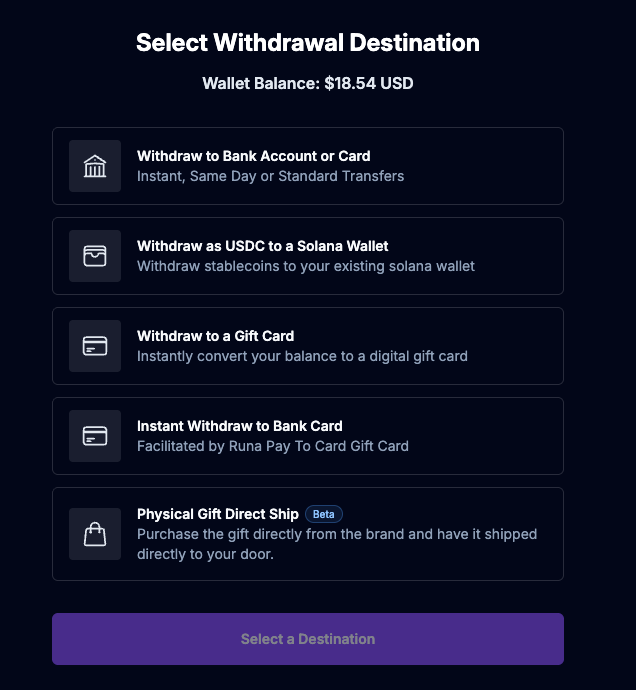Click the 'Wallet Balance:' label
This screenshot has width=636, height=690.
pyautogui.click(x=260, y=84)
